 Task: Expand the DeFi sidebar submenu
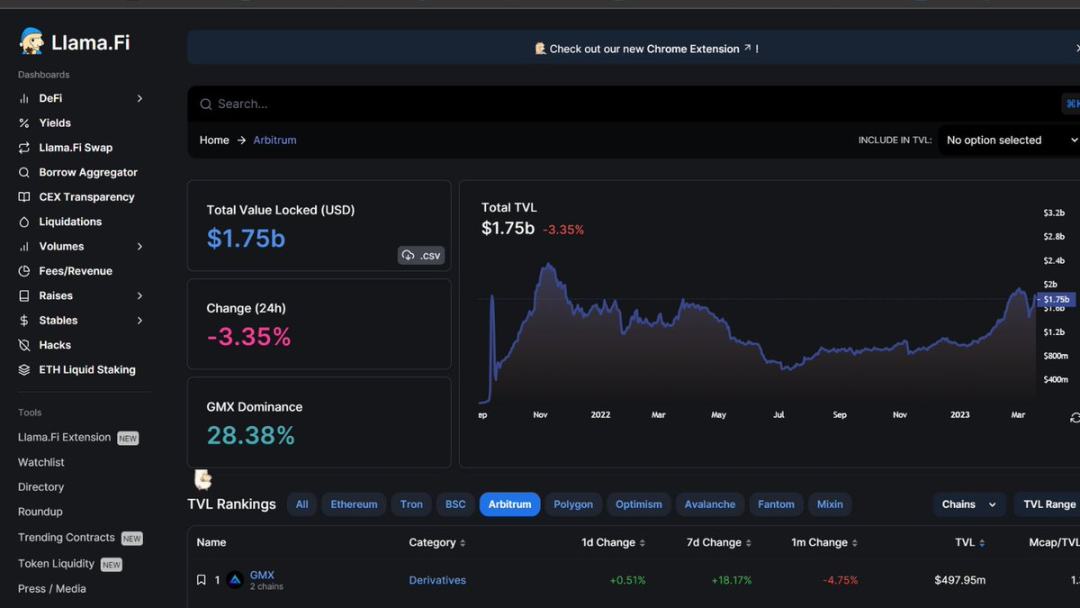coord(140,98)
